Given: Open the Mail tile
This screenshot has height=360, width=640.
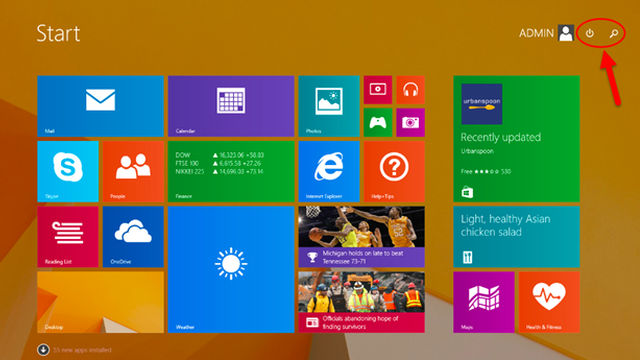Looking at the screenshot, I should coord(100,106).
